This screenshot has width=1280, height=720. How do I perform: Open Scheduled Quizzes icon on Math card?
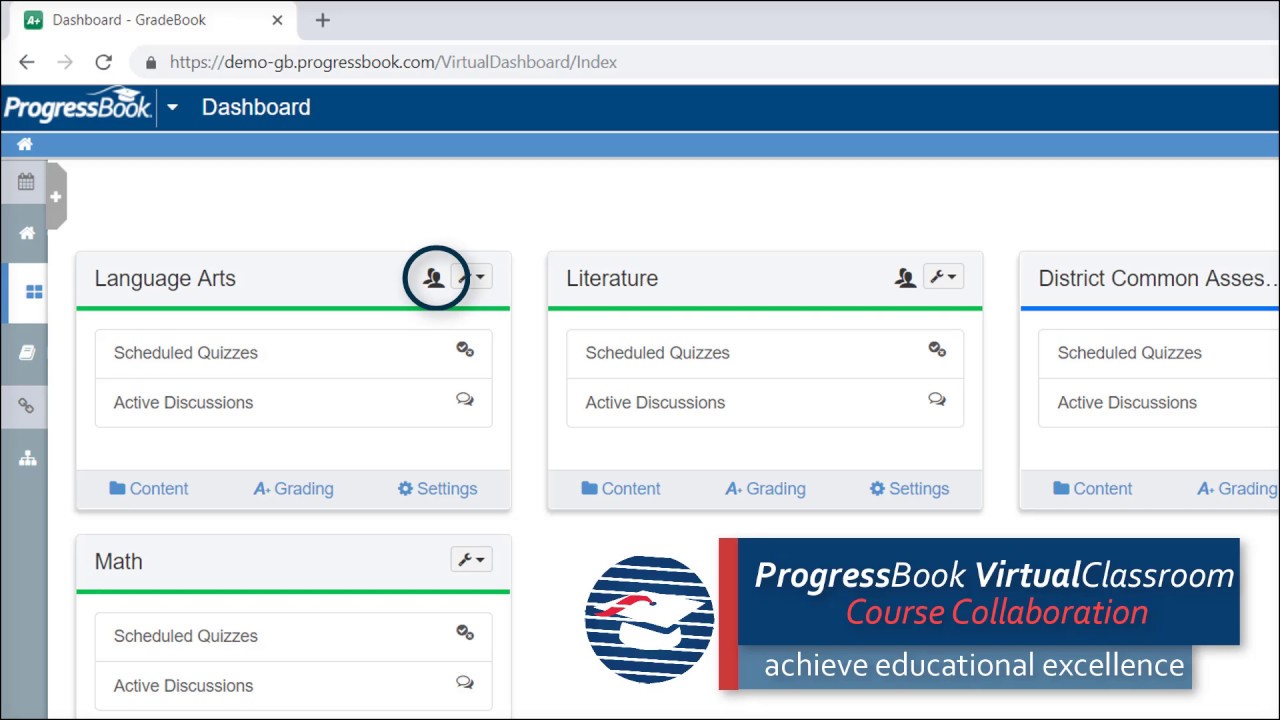[465, 632]
